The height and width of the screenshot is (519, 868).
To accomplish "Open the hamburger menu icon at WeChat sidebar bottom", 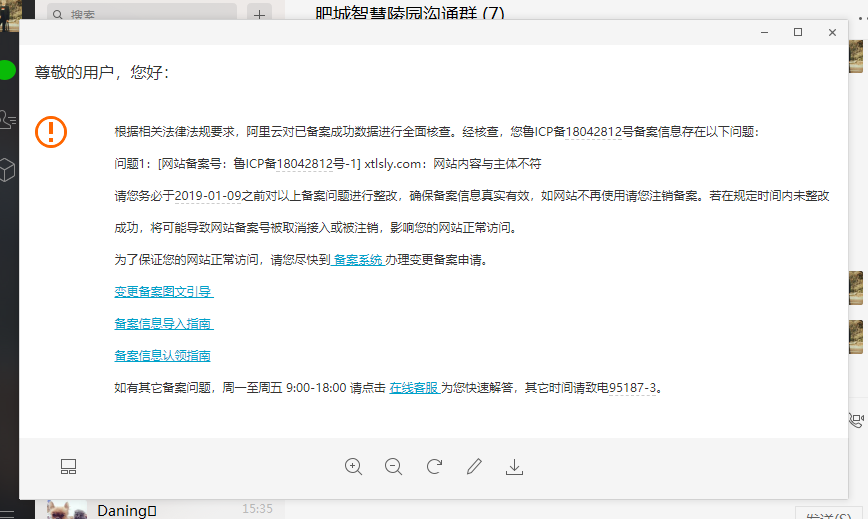I will 7,515.
